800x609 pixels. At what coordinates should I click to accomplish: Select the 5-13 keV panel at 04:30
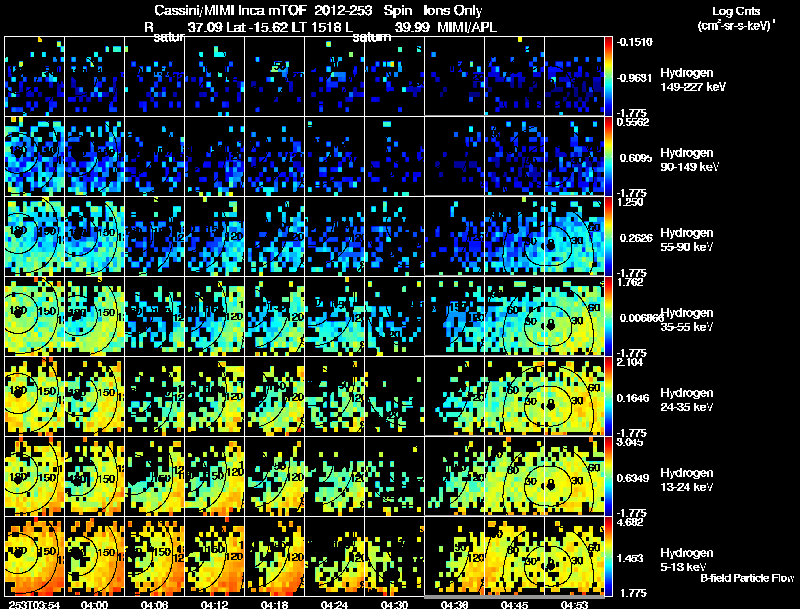[394, 556]
